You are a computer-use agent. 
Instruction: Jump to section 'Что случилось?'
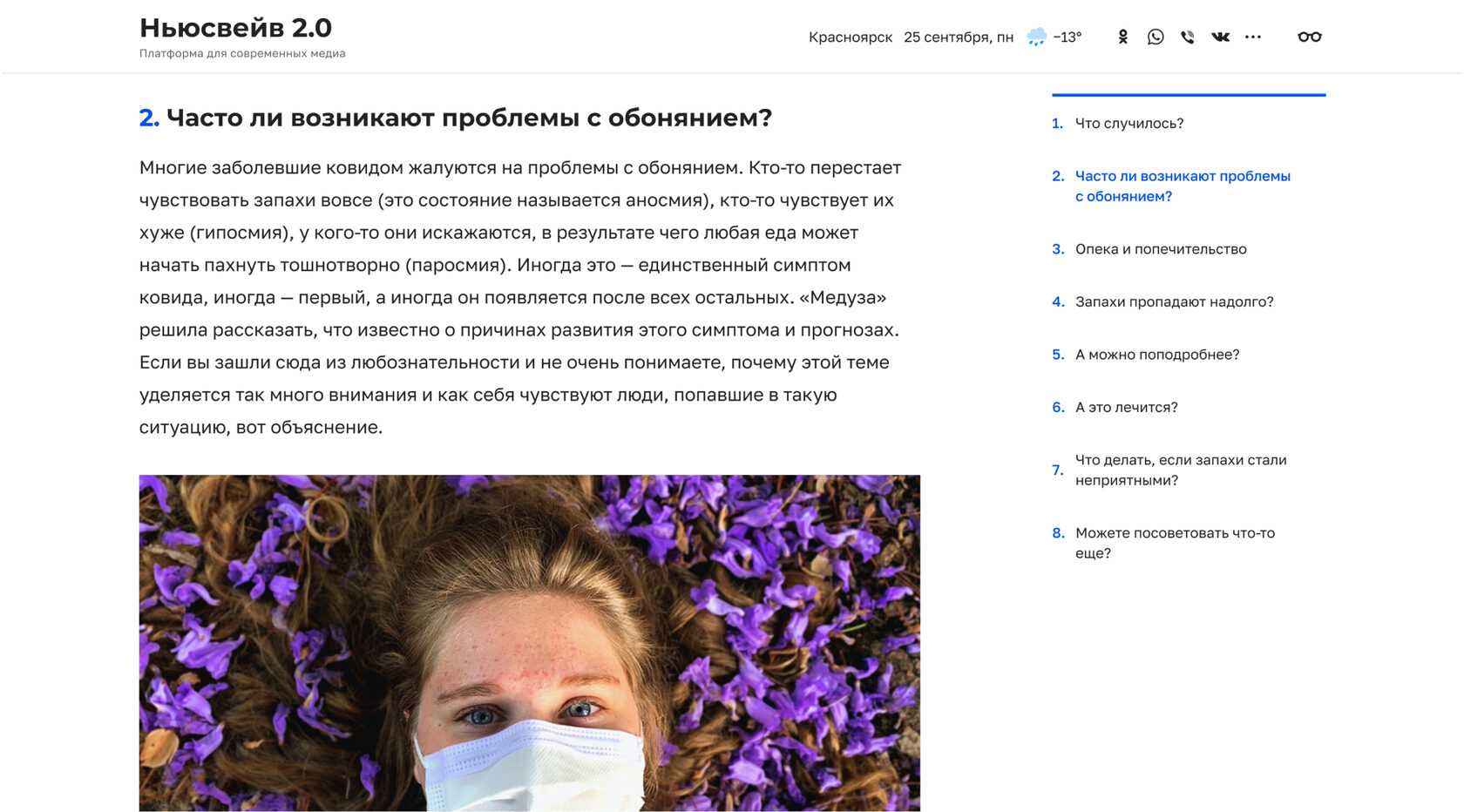click(1129, 124)
